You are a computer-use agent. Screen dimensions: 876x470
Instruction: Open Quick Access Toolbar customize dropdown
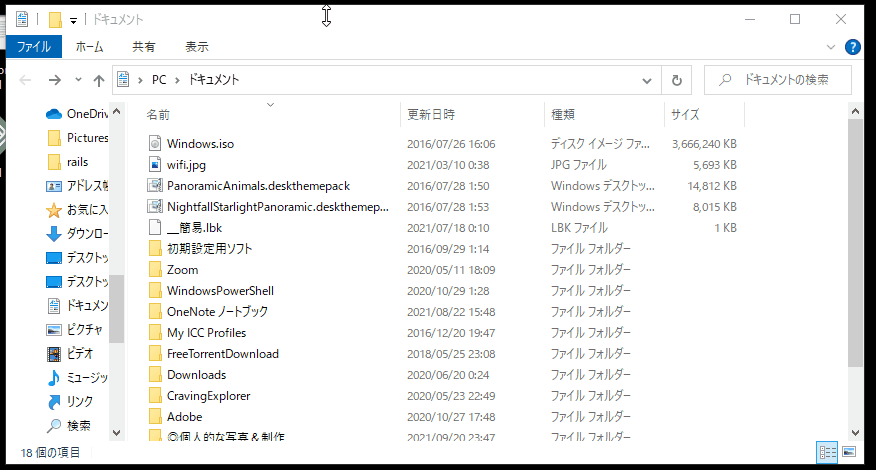tap(73, 21)
